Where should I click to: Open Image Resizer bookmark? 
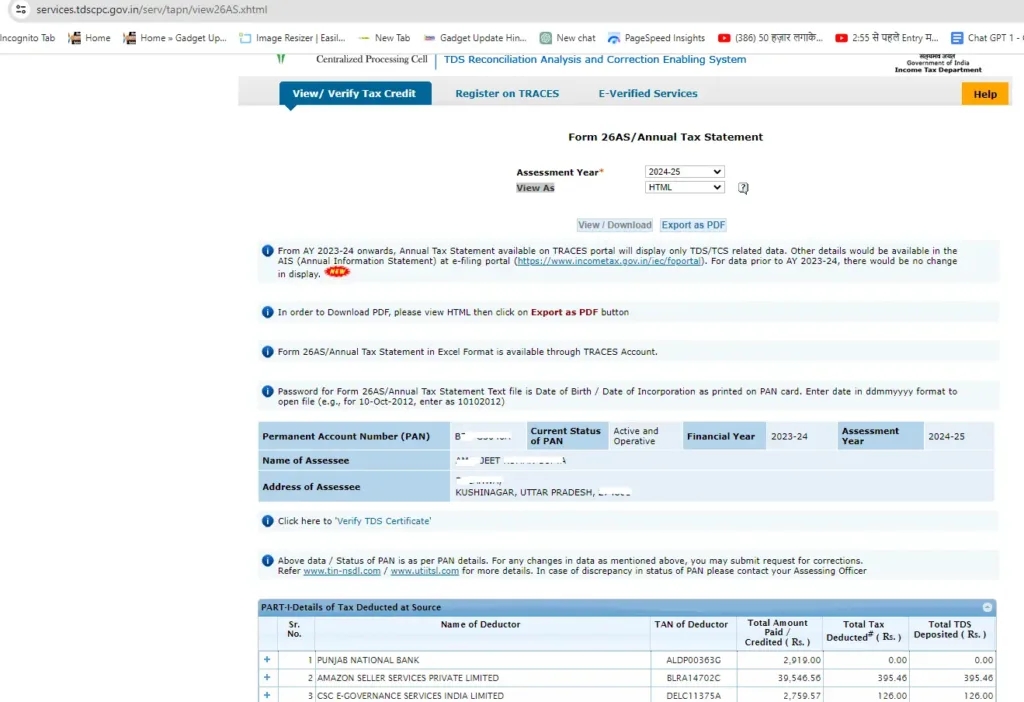(x=292, y=38)
